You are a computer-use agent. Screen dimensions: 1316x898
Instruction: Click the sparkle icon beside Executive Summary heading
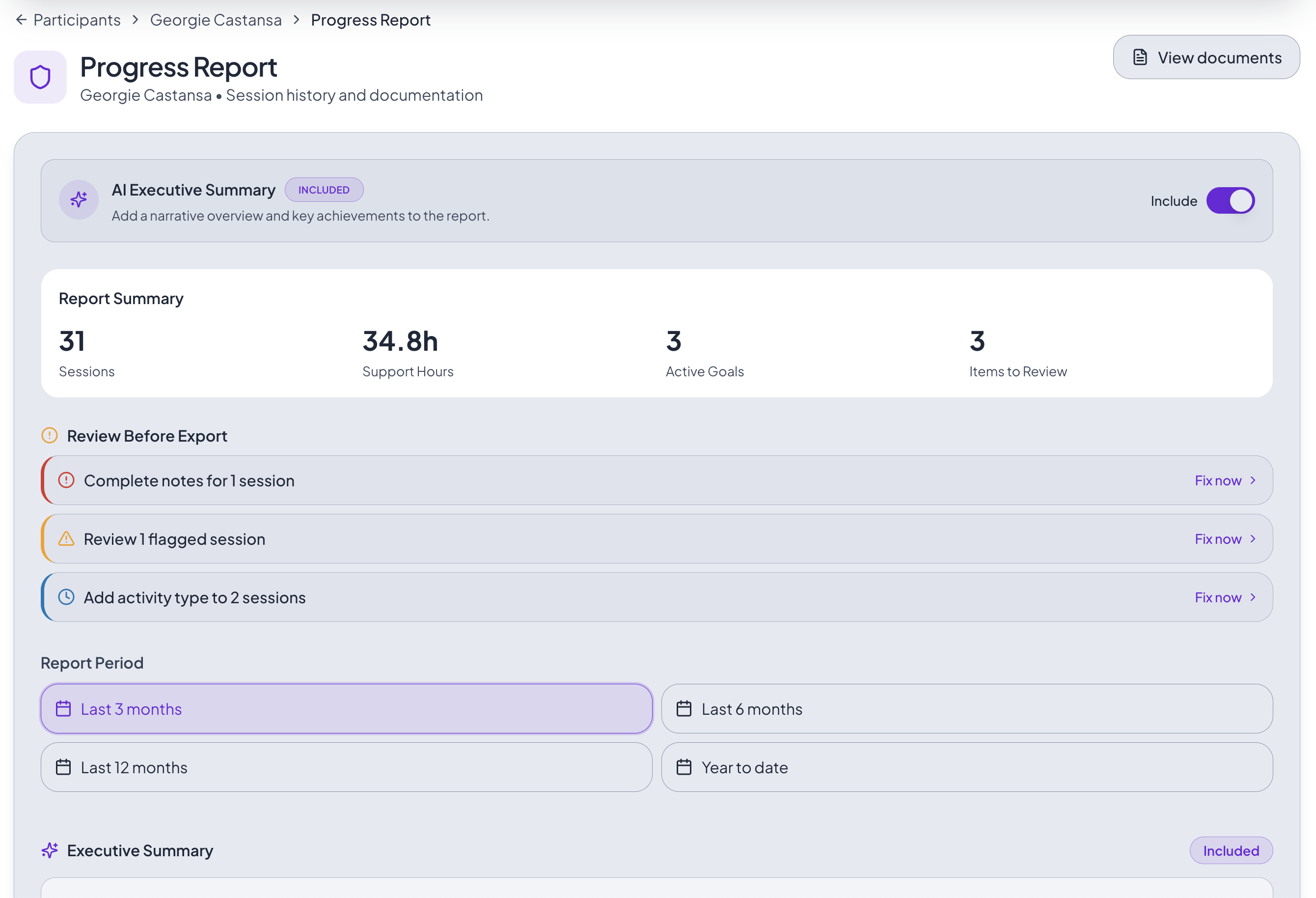(x=50, y=850)
